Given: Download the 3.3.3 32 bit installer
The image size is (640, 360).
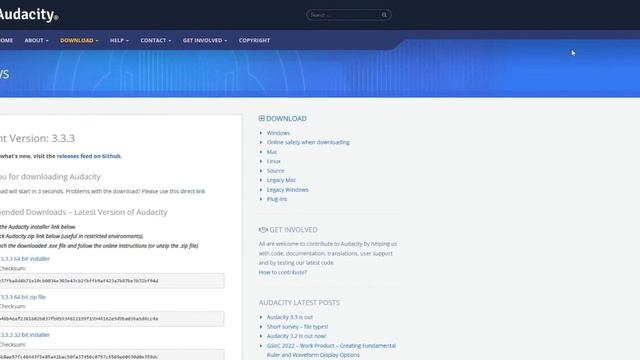Looking at the screenshot, I should click(x=24, y=335).
